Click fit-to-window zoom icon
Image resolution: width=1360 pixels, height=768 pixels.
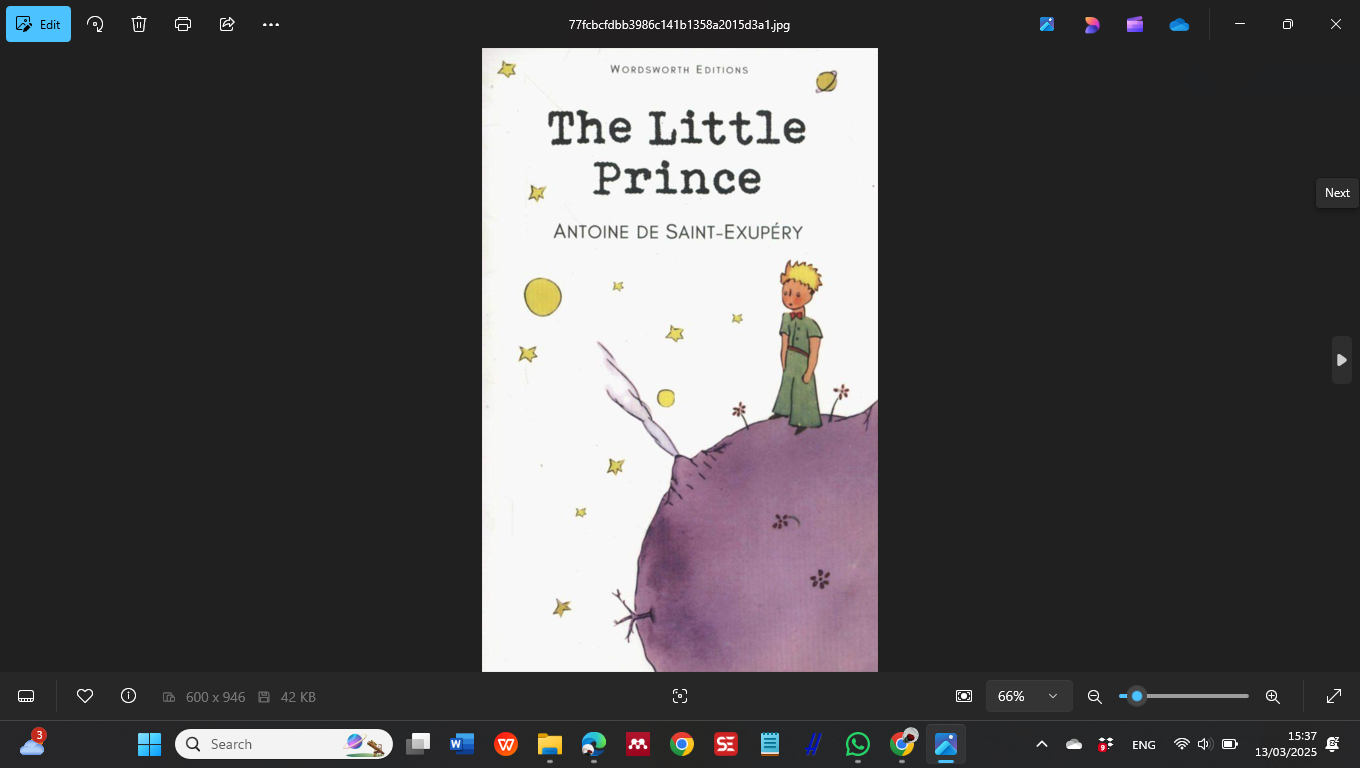(x=964, y=696)
